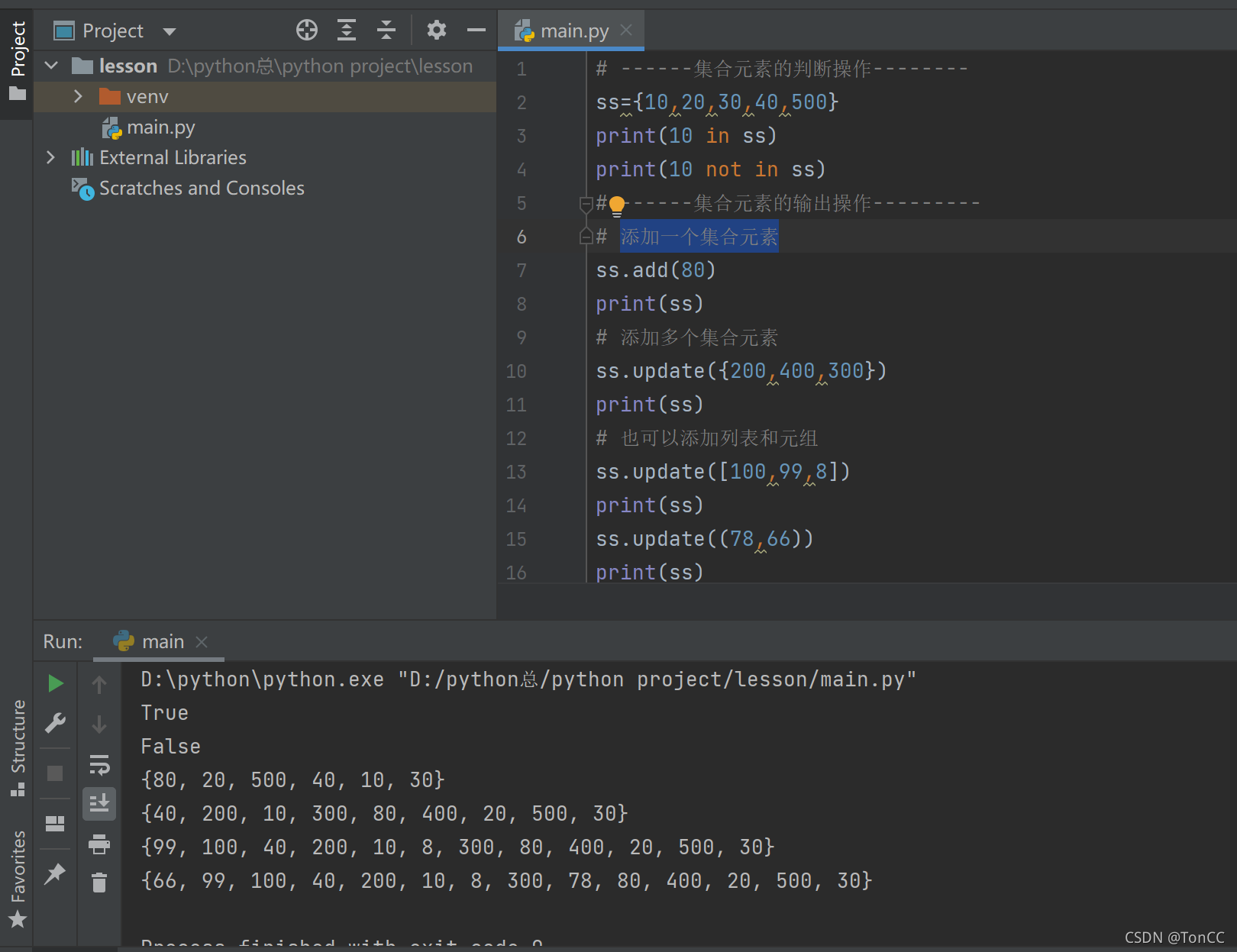Jump up the stack trace arrow
Image resolution: width=1237 pixels, height=952 pixels.
pos(99,685)
